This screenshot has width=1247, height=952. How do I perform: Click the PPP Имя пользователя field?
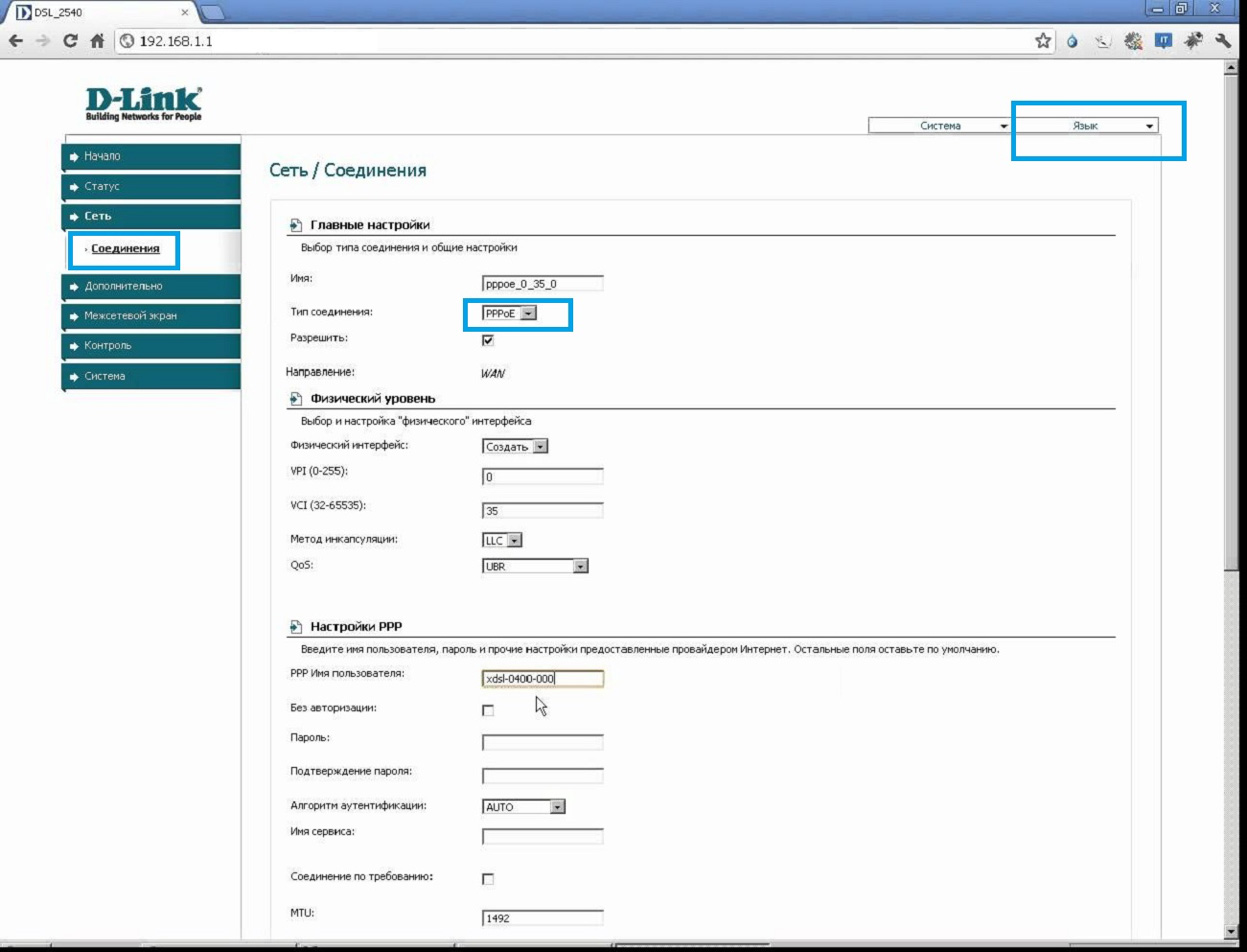543,679
